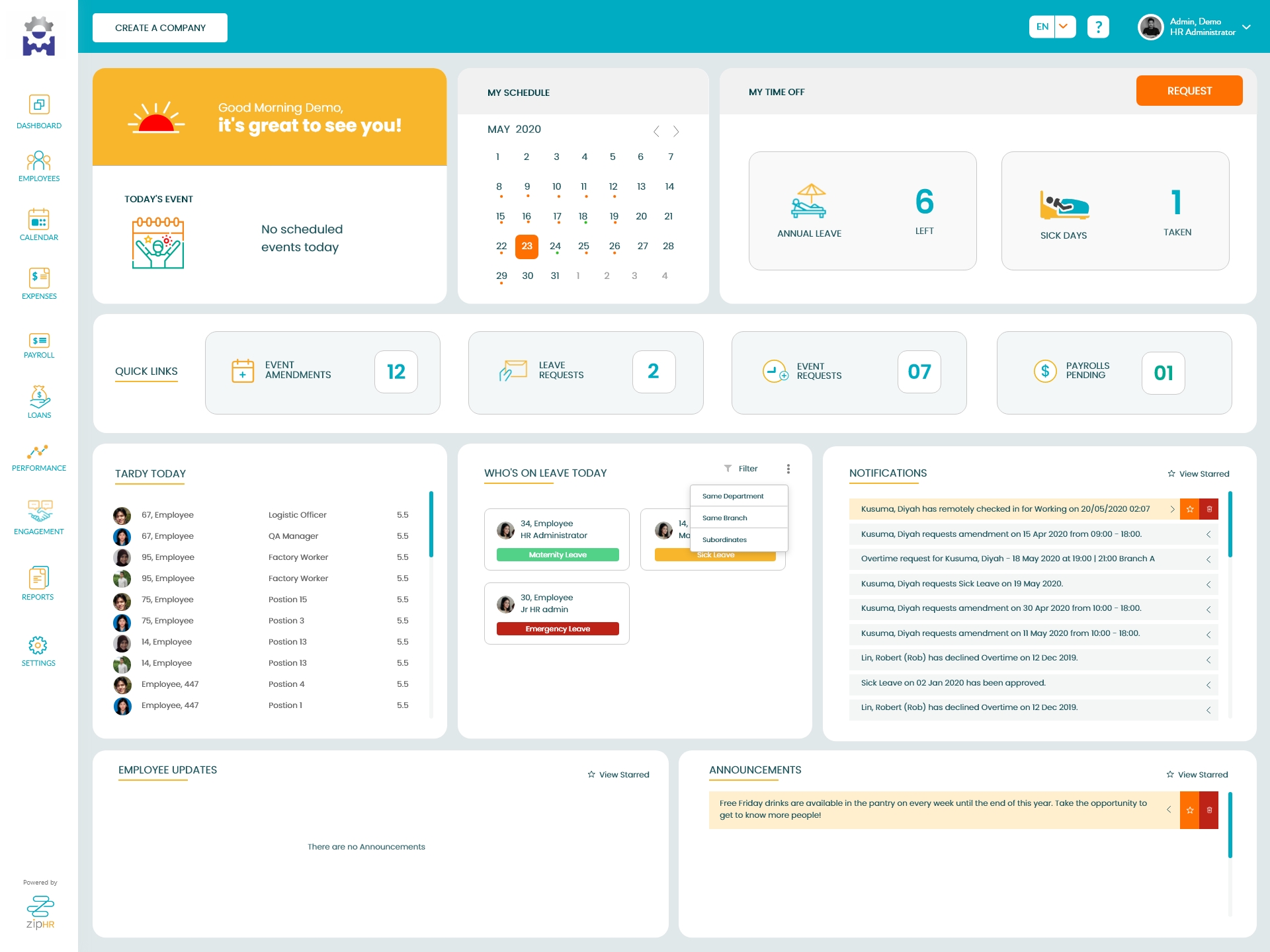Click the Tardy Today scrollbar
This screenshot has height=952, width=1270.
point(431,524)
